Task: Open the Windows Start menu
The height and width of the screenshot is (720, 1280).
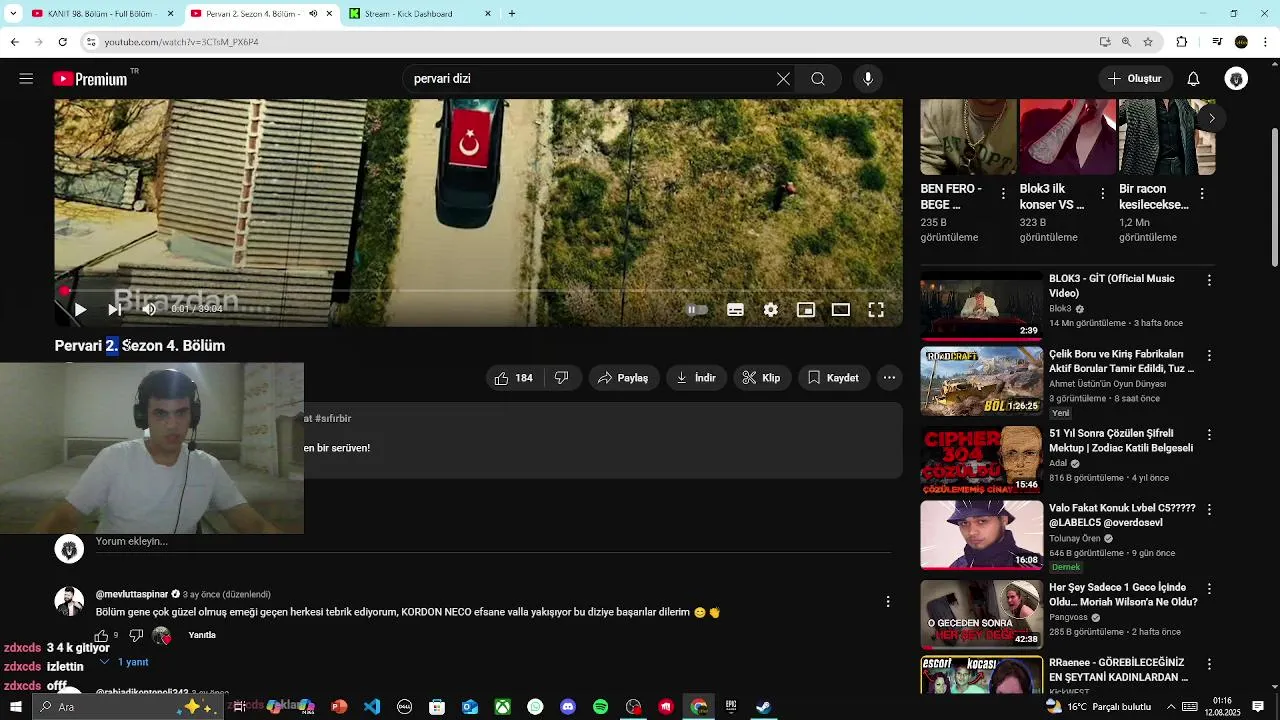Action: [x=15, y=707]
